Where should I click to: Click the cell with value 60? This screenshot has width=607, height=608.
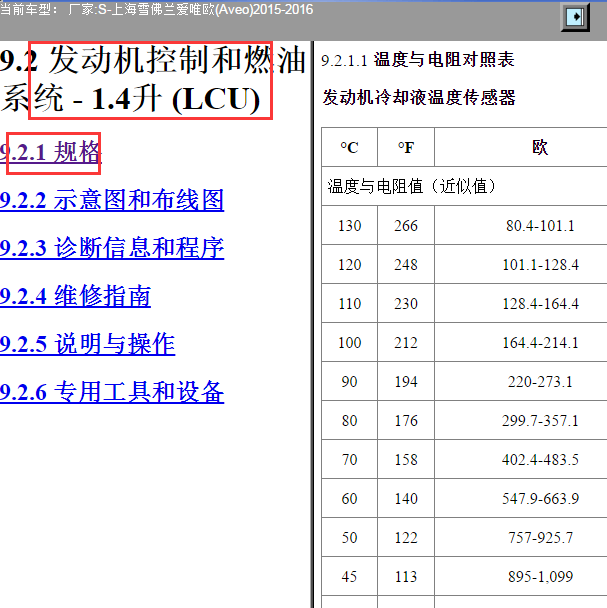(x=349, y=499)
